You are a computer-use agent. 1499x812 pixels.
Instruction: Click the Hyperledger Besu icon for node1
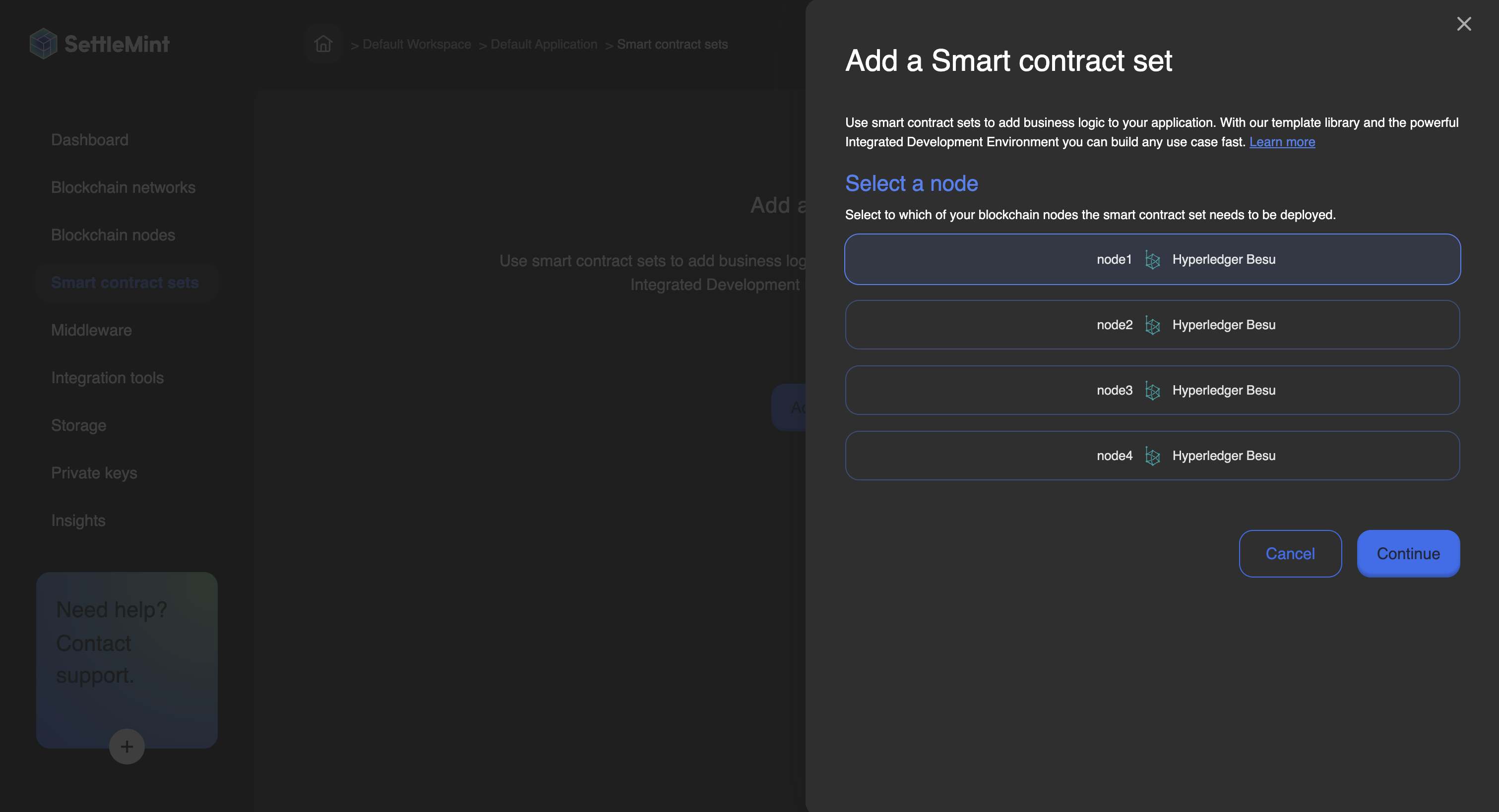pyautogui.click(x=1151, y=259)
